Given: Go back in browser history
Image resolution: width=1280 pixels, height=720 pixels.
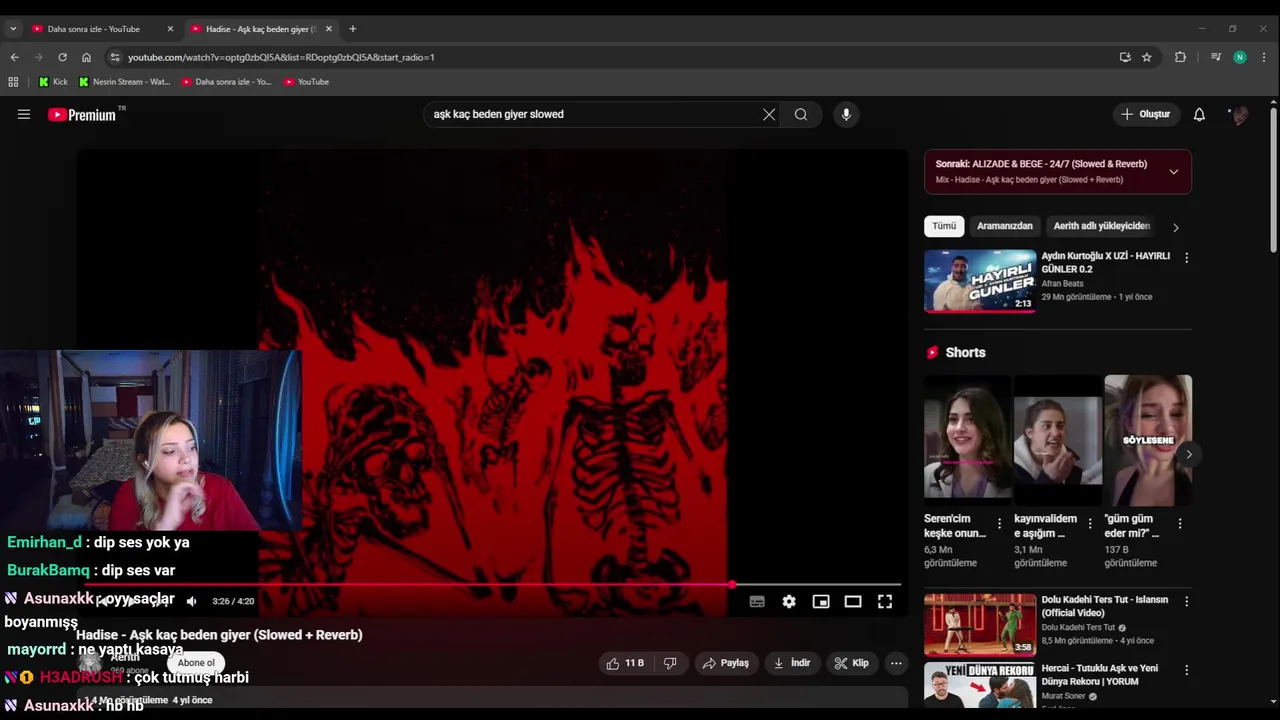Looking at the screenshot, I should click(x=14, y=57).
